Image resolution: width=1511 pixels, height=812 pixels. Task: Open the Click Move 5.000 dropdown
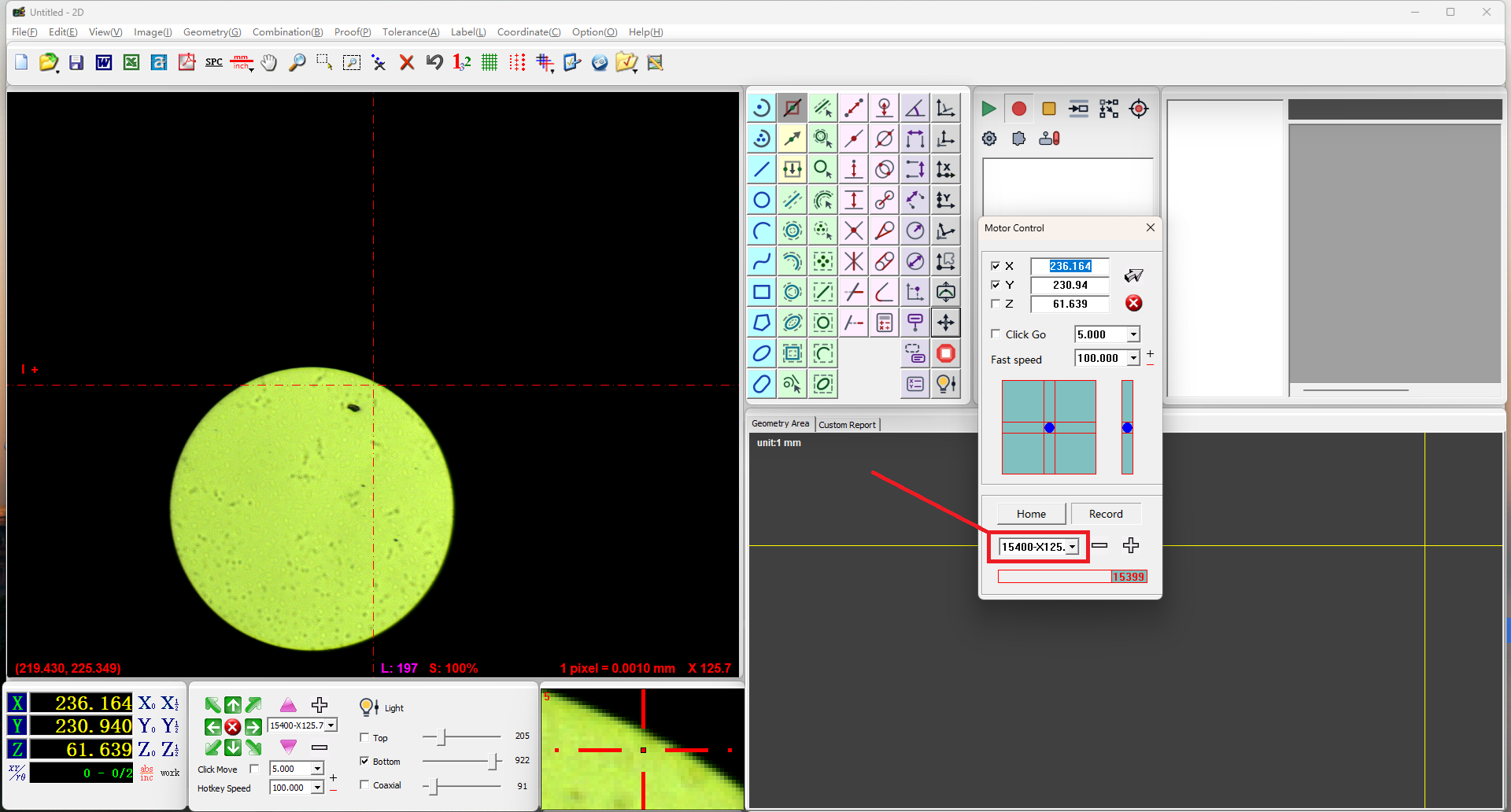click(317, 769)
